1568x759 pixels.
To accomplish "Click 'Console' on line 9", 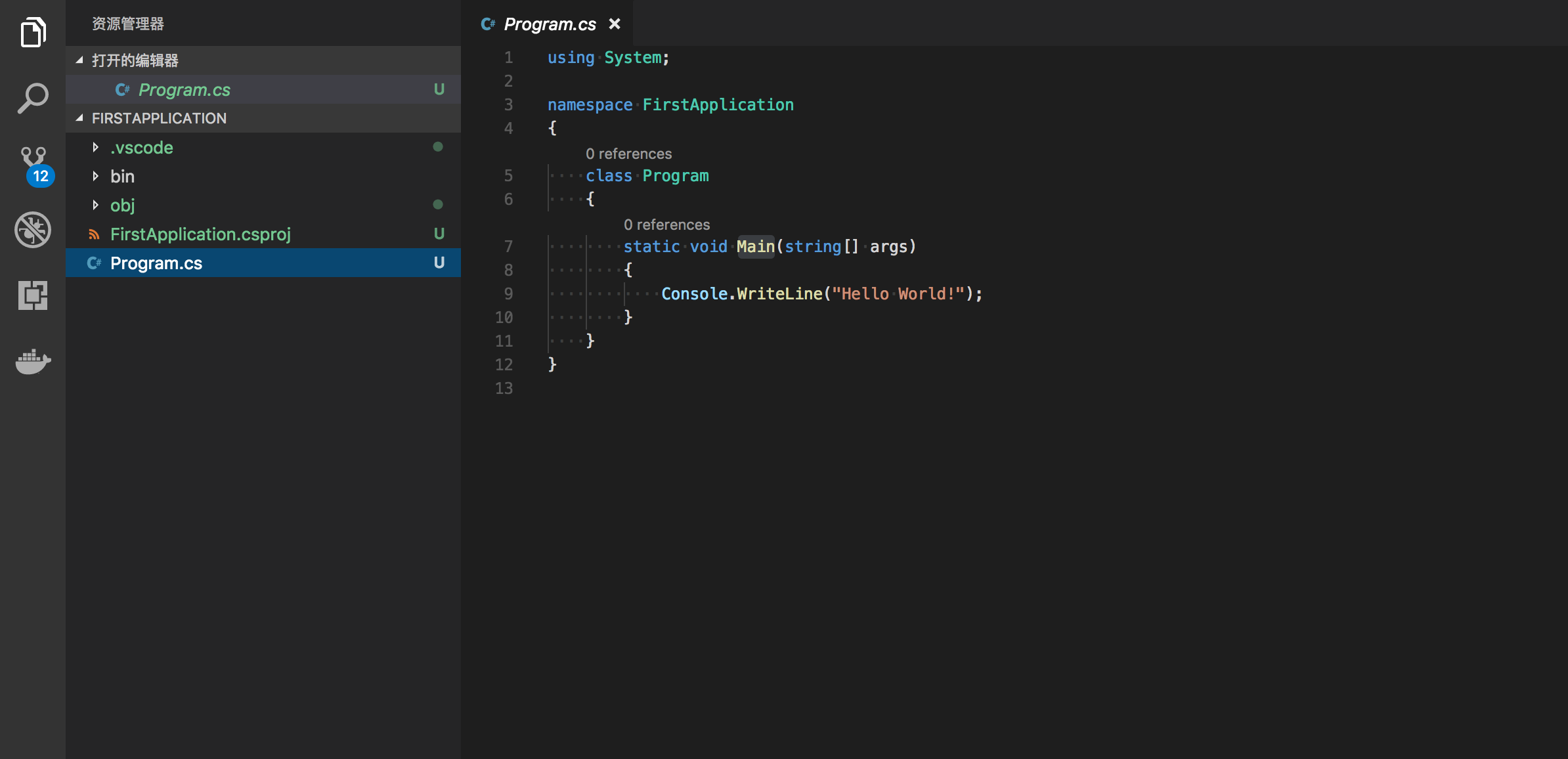I will pos(694,294).
